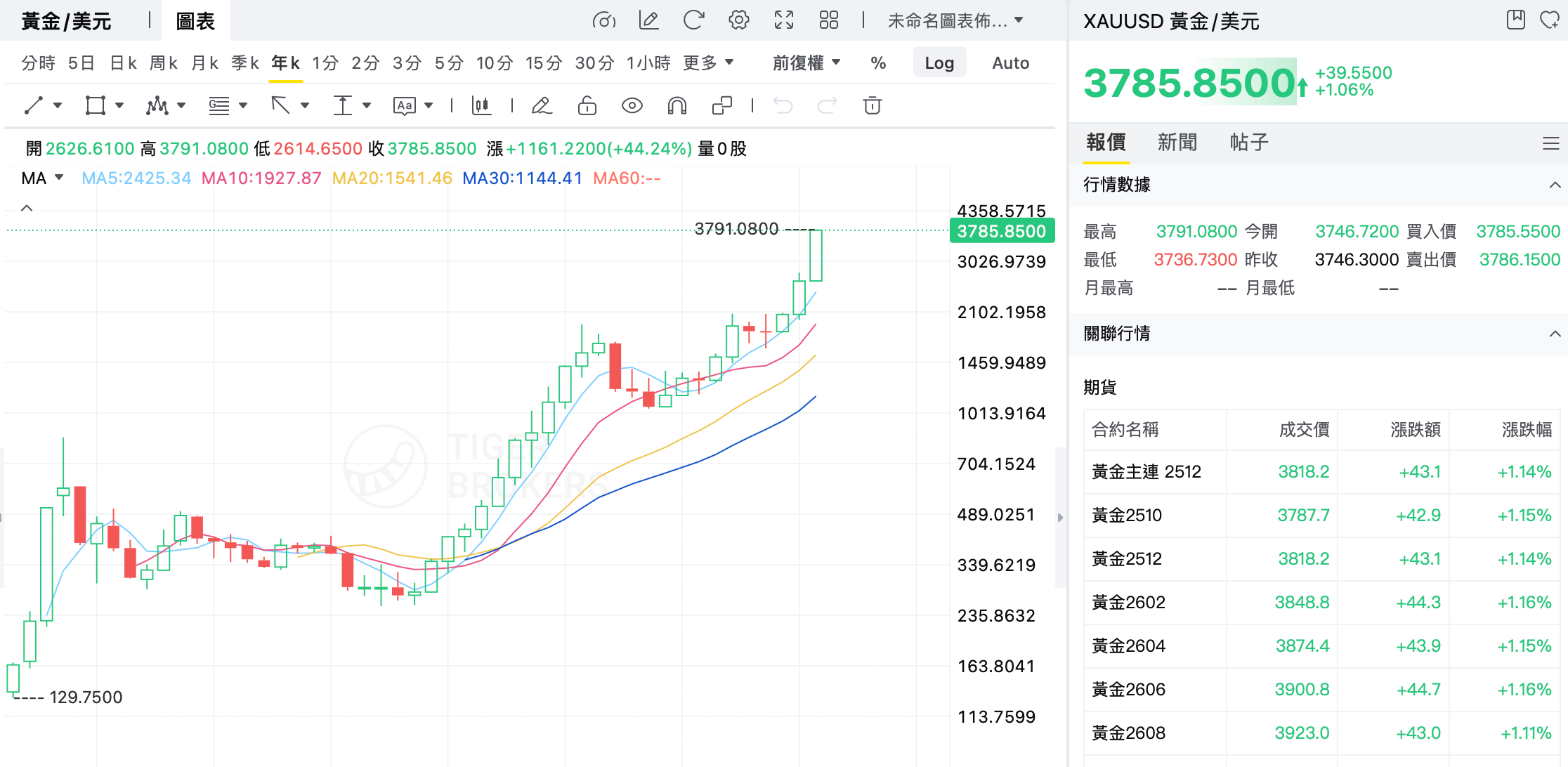Image resolution: width=1568 pixels, height=767 pixels.
Task: Toggle percent scale mode
Action: coord(878,63)
